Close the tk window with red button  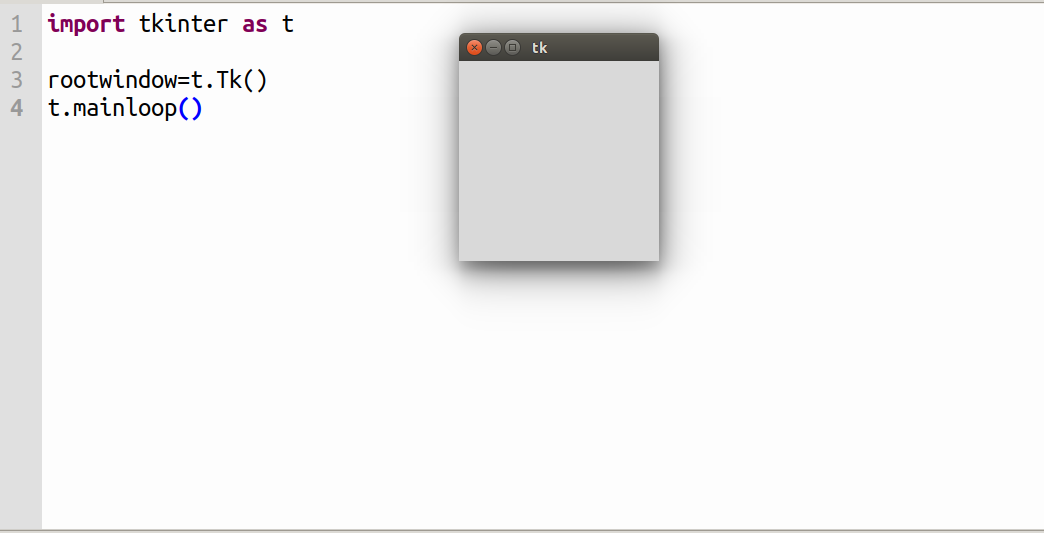[474, 47]
